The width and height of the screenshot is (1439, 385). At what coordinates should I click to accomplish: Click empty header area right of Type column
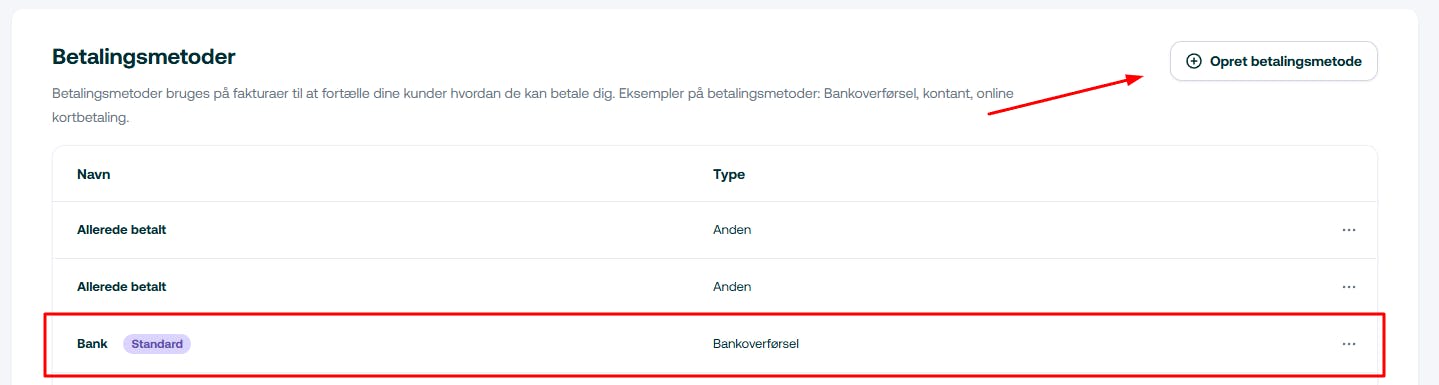1050,174
